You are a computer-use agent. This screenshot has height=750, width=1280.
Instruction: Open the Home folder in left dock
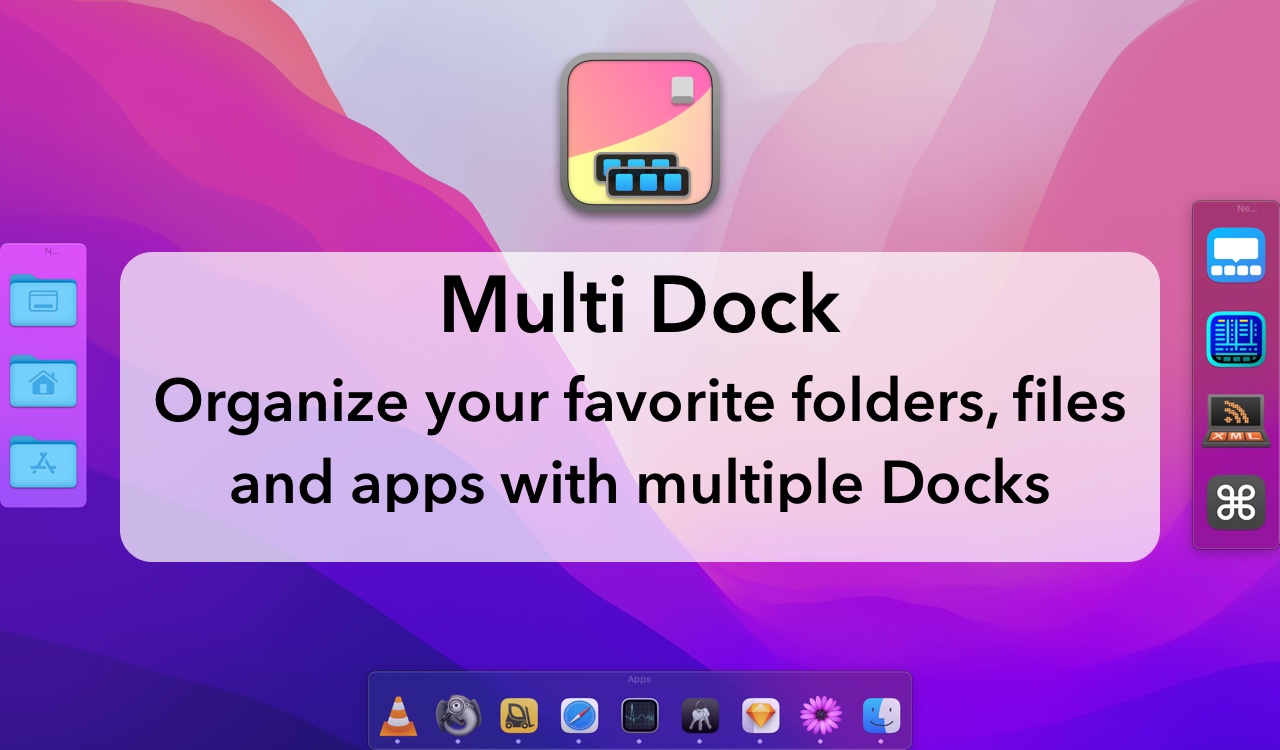[x=44, y=382]
